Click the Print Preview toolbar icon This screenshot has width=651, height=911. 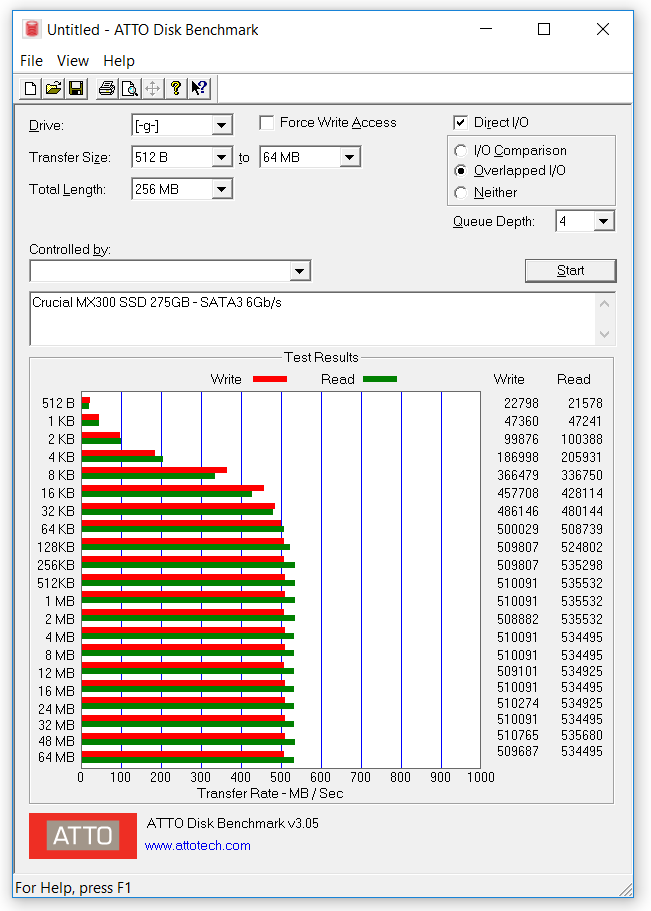129,88
